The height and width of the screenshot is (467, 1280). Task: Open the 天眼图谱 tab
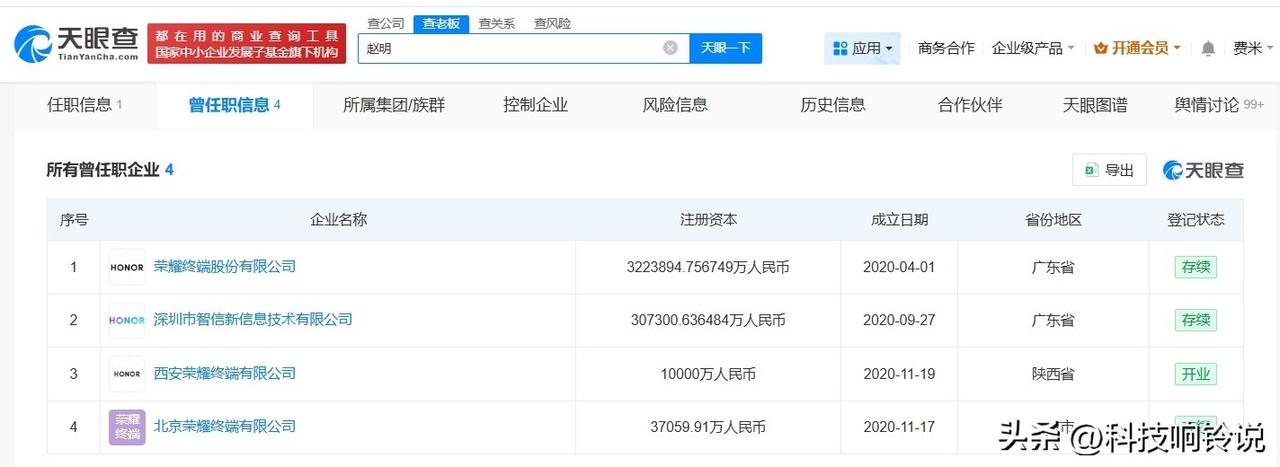[1095, 105]
